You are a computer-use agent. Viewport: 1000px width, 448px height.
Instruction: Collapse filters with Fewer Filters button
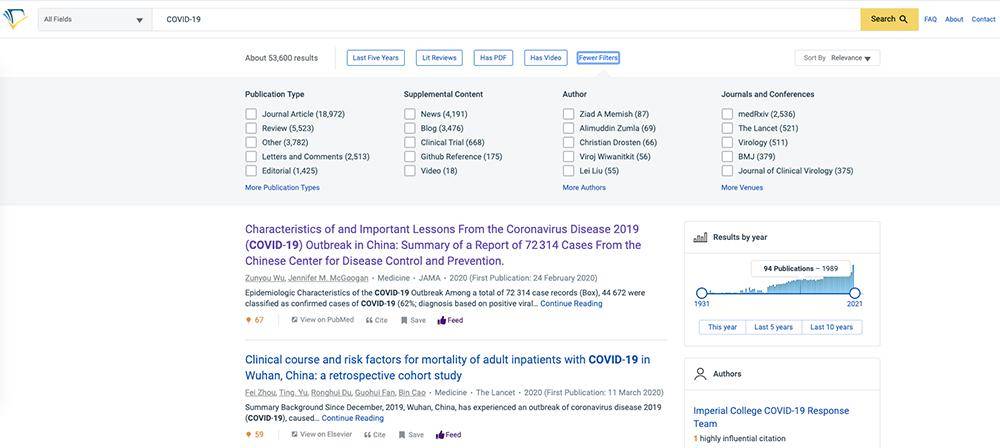click(598, 58)
